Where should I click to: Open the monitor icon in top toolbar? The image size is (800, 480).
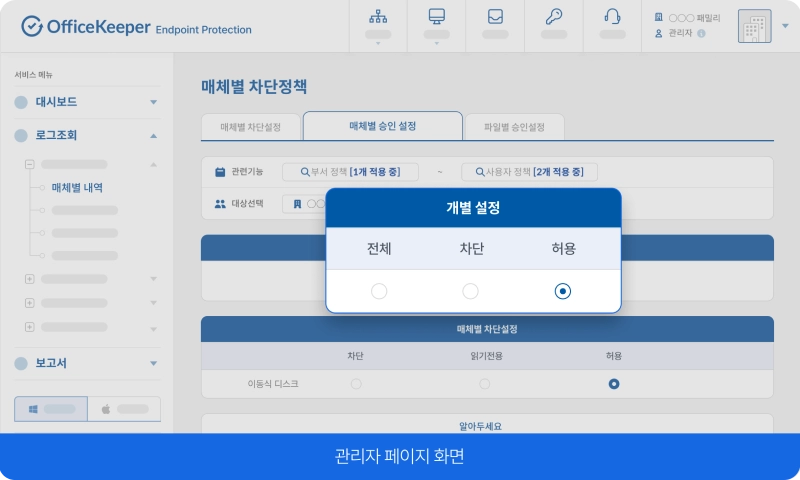coord(436,17)
